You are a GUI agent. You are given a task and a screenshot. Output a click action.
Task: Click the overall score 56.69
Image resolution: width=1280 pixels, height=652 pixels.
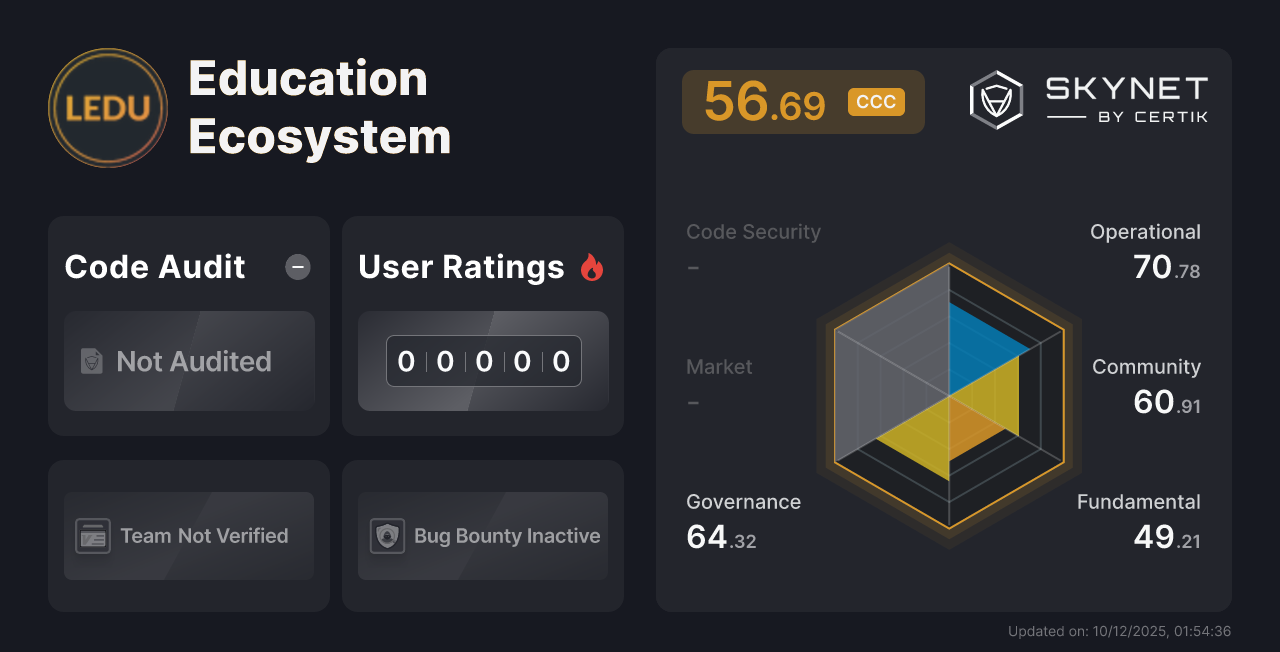pos(766,101)
